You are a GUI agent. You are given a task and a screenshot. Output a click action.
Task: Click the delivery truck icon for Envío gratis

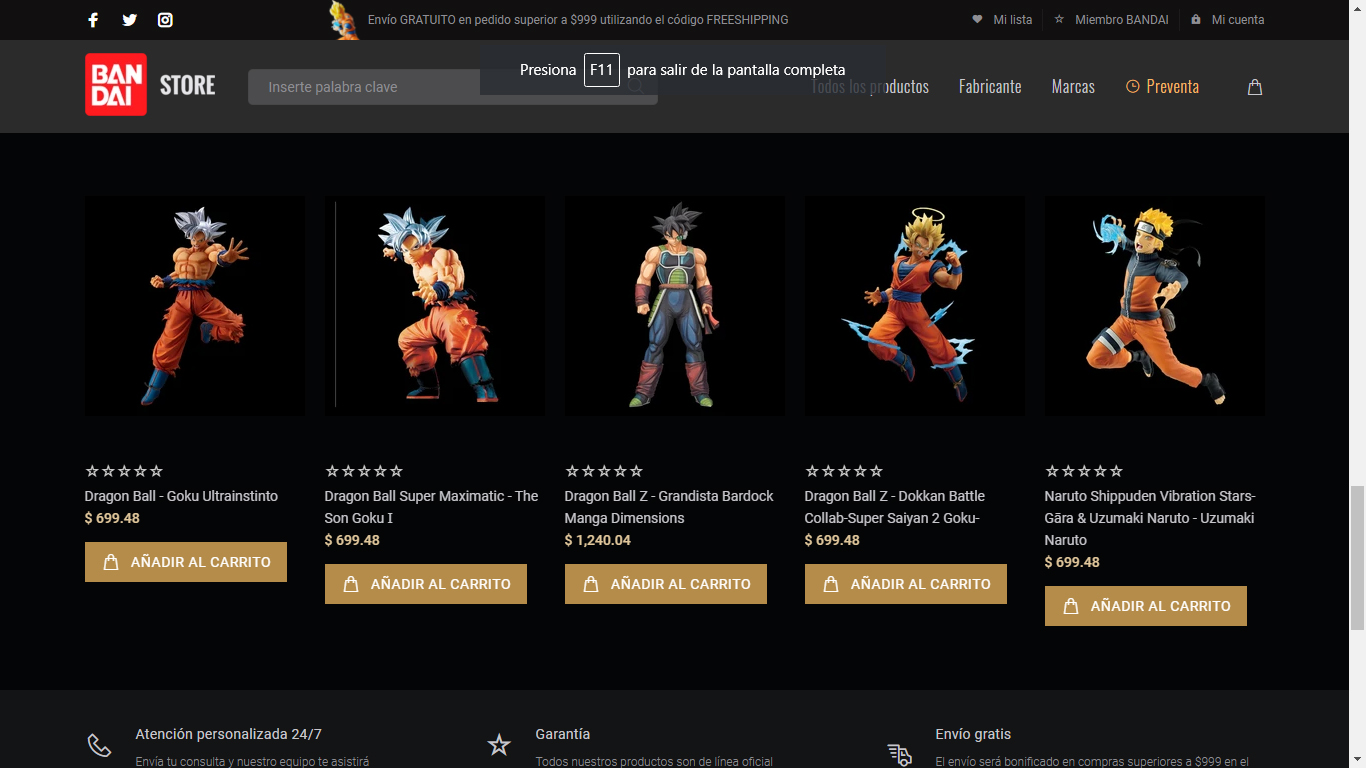899,753
